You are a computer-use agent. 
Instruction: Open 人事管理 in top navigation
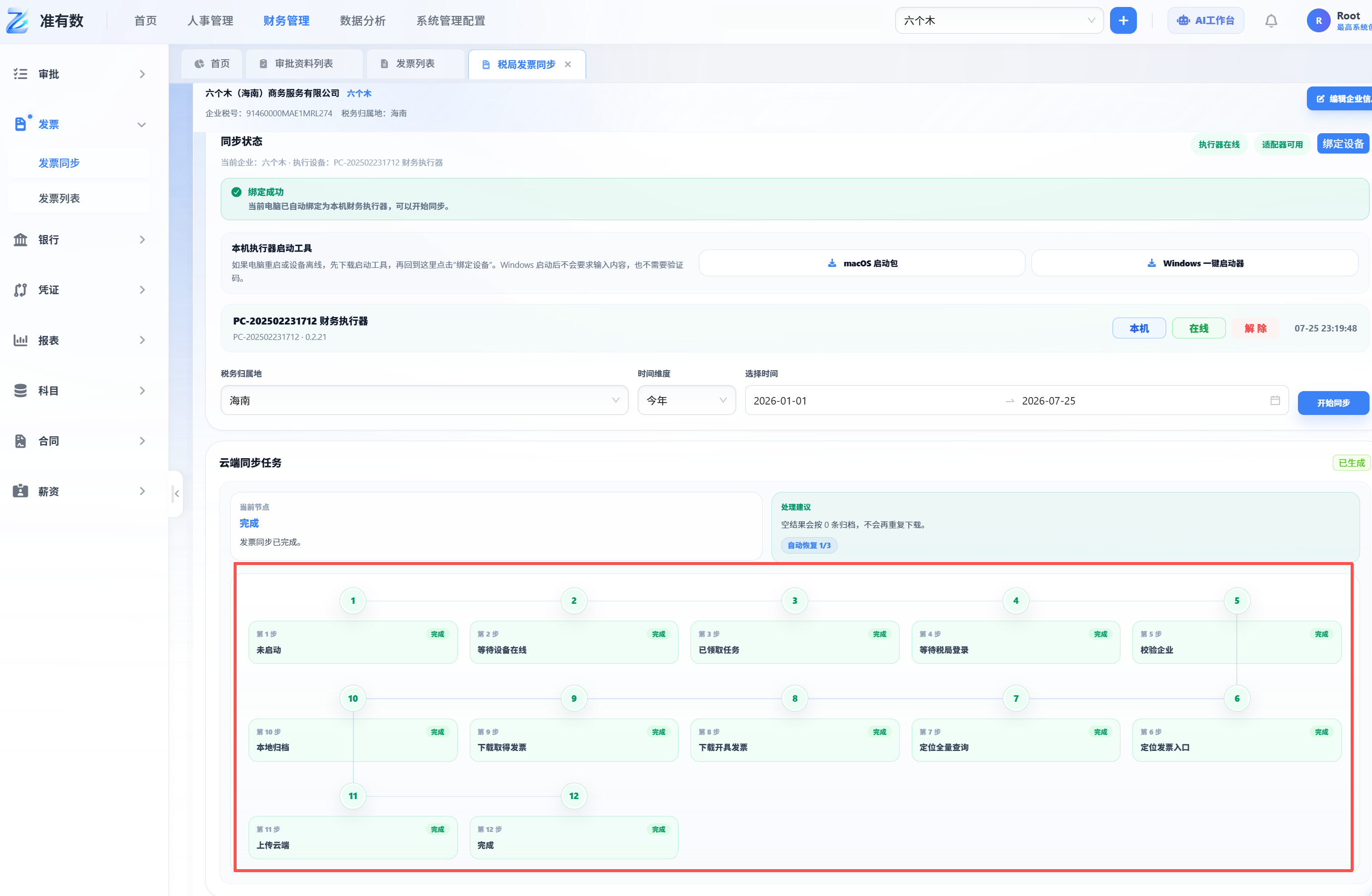(x=210, y=21)
